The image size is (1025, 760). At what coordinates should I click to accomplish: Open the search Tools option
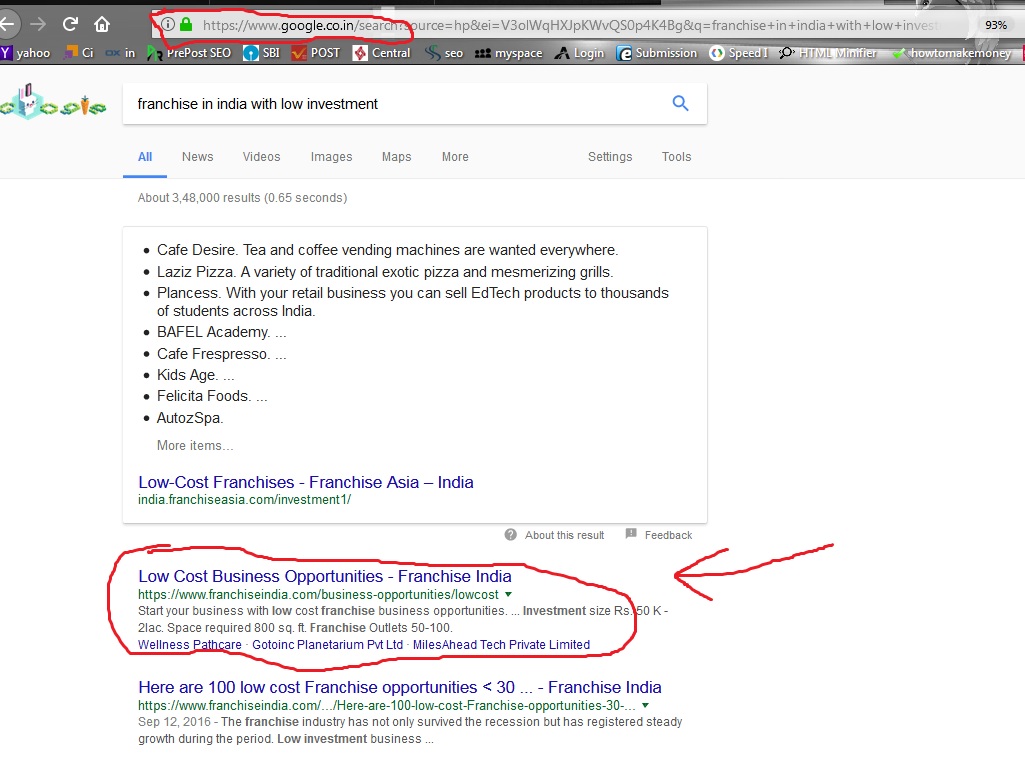click(676, 157)
